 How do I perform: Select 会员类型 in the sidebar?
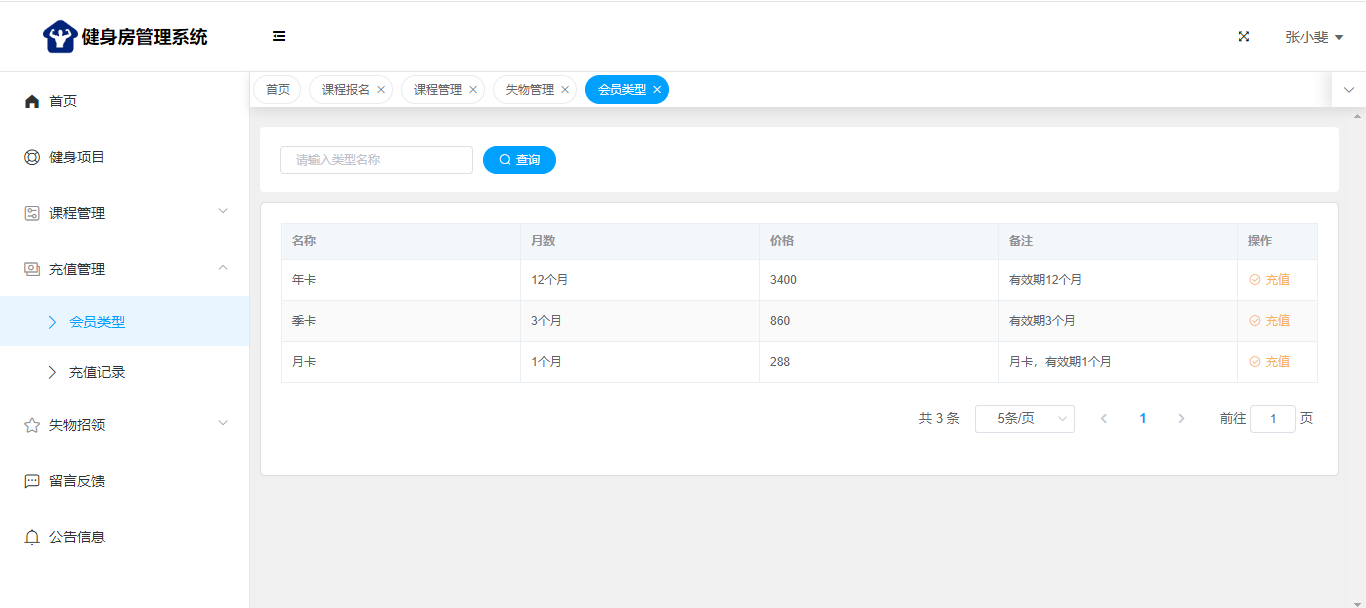(124, 321)
